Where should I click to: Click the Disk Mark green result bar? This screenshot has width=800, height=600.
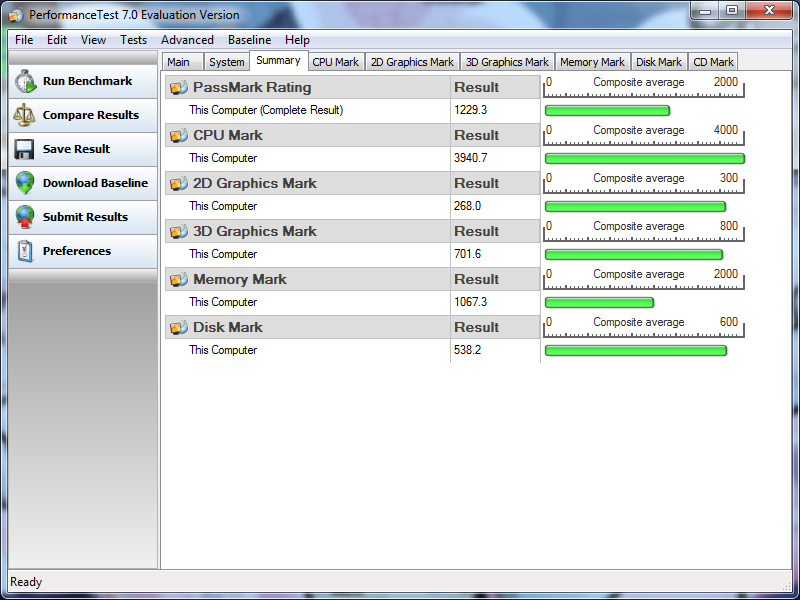coord(636,351)
